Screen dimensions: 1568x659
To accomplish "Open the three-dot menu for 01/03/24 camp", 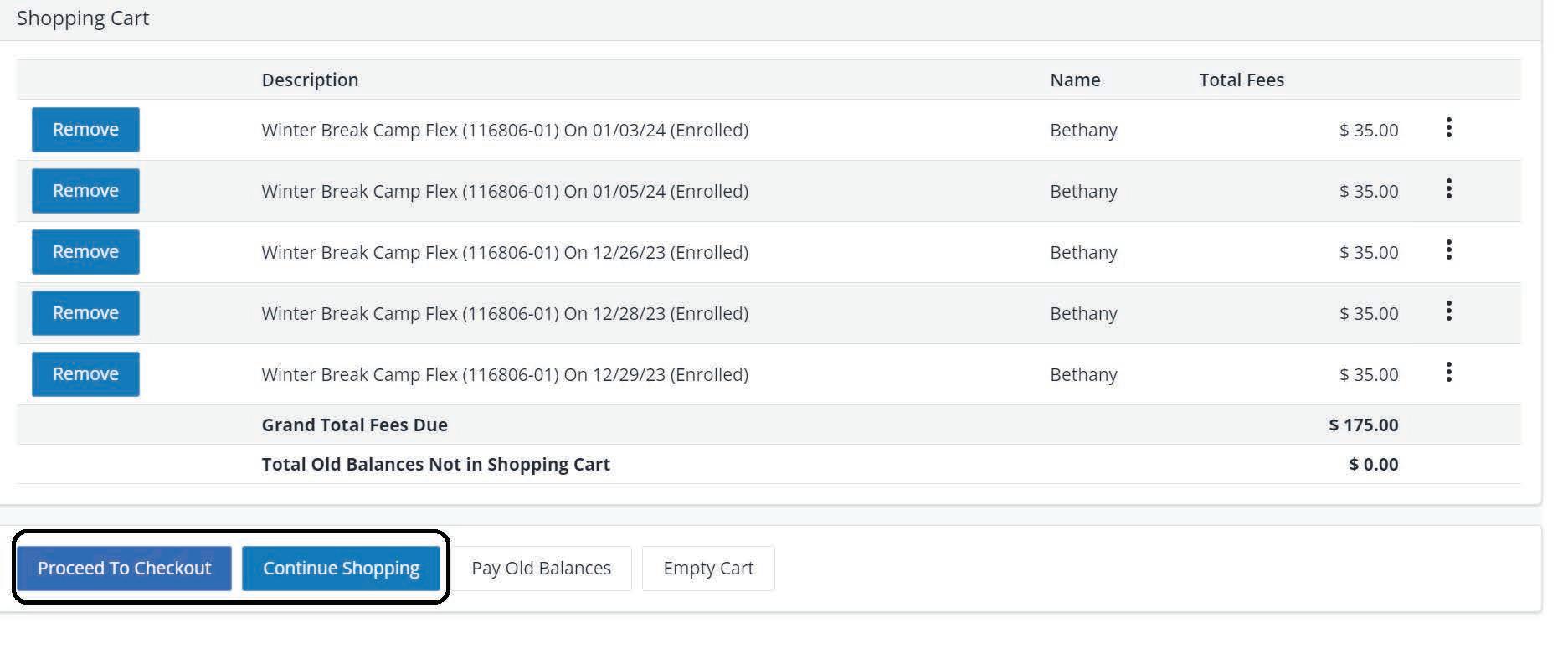I will tap(1448, 128).
